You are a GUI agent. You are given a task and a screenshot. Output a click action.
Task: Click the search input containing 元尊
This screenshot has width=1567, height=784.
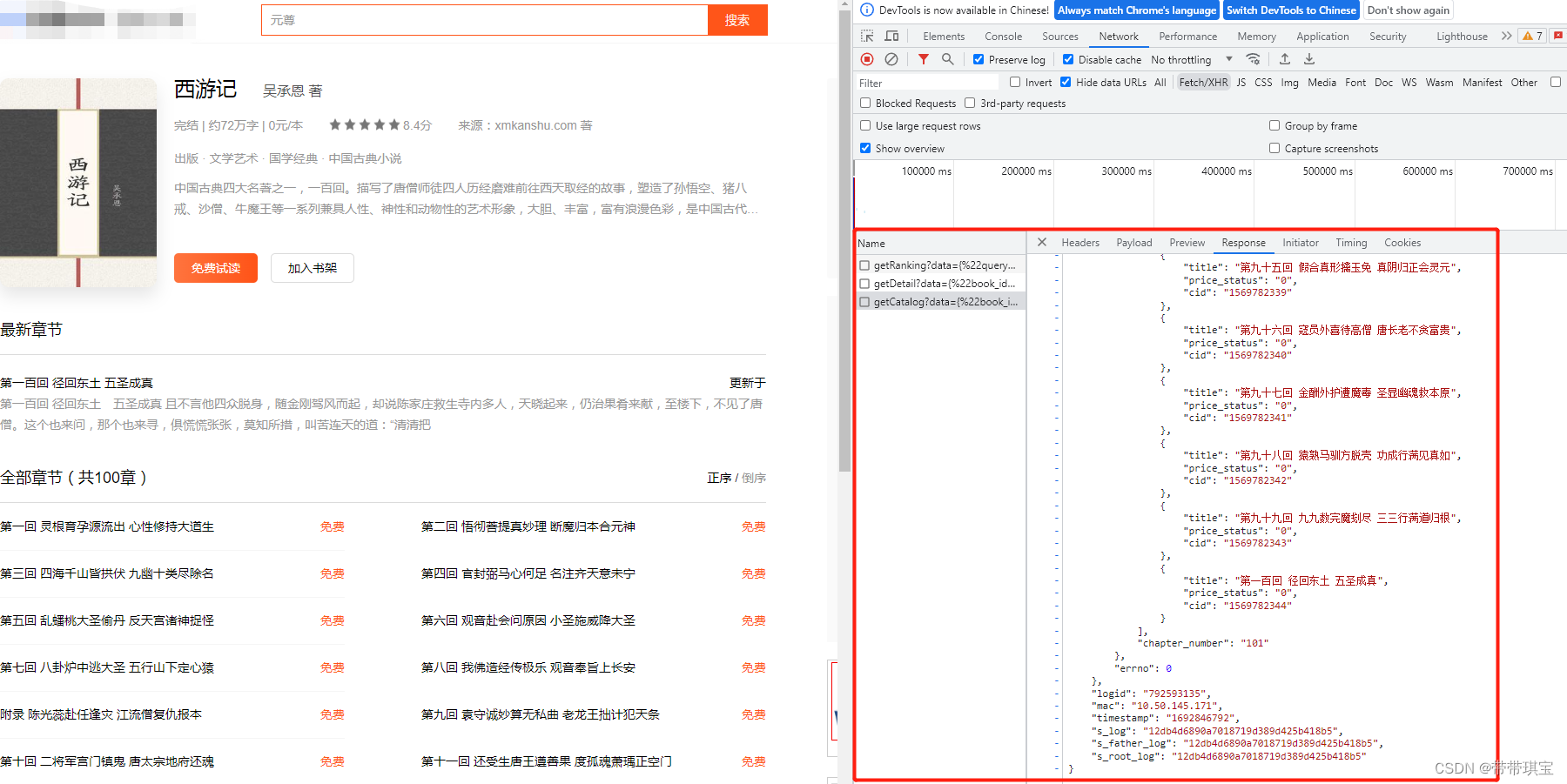[x=483, y=19]
